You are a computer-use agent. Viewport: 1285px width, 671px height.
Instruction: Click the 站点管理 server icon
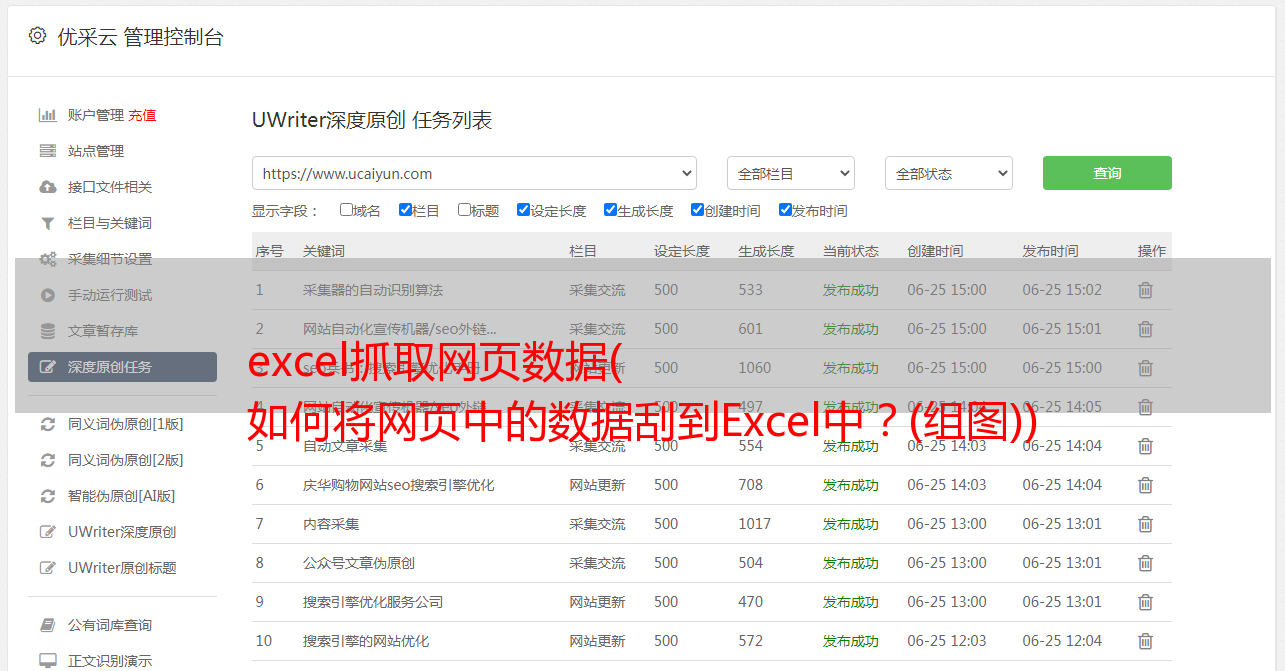(x=47, y=151)
